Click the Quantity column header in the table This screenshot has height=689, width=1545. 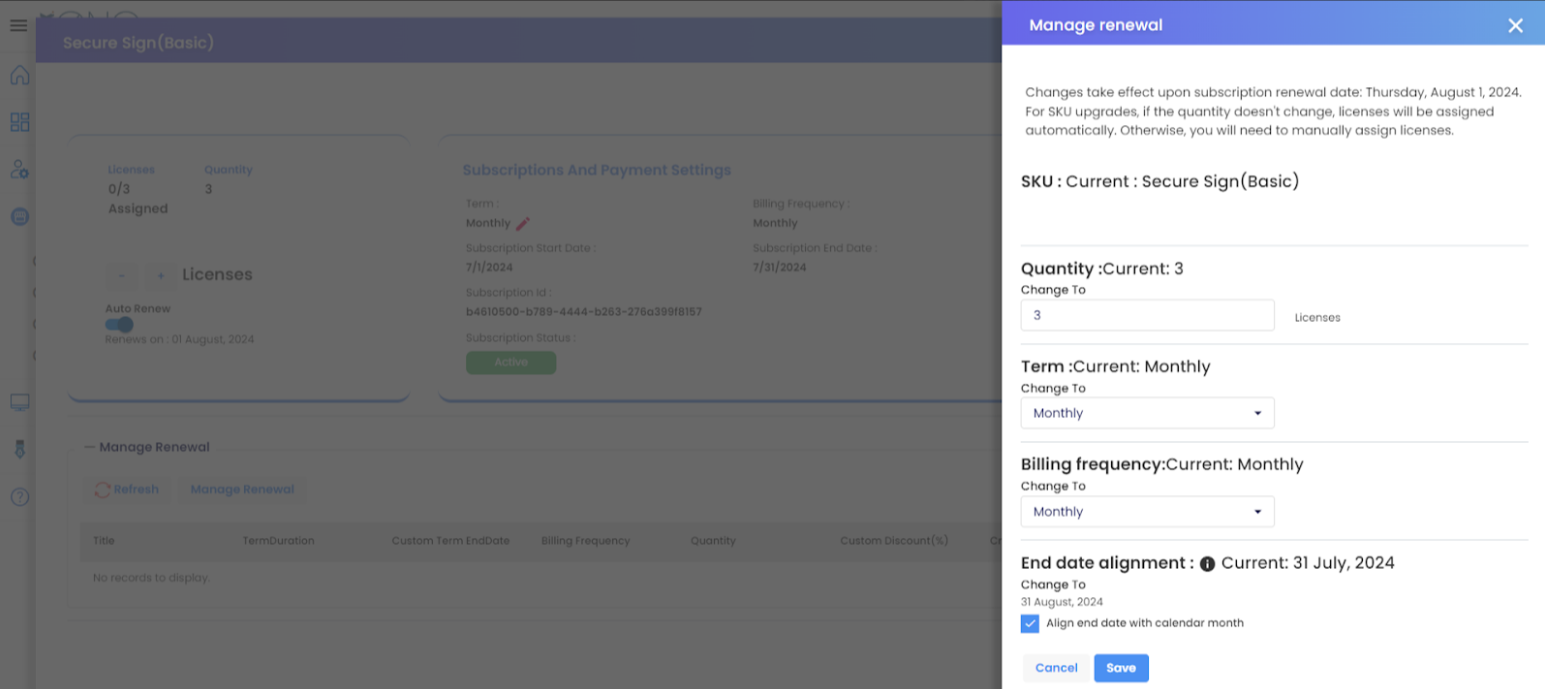tap(713, 541)
